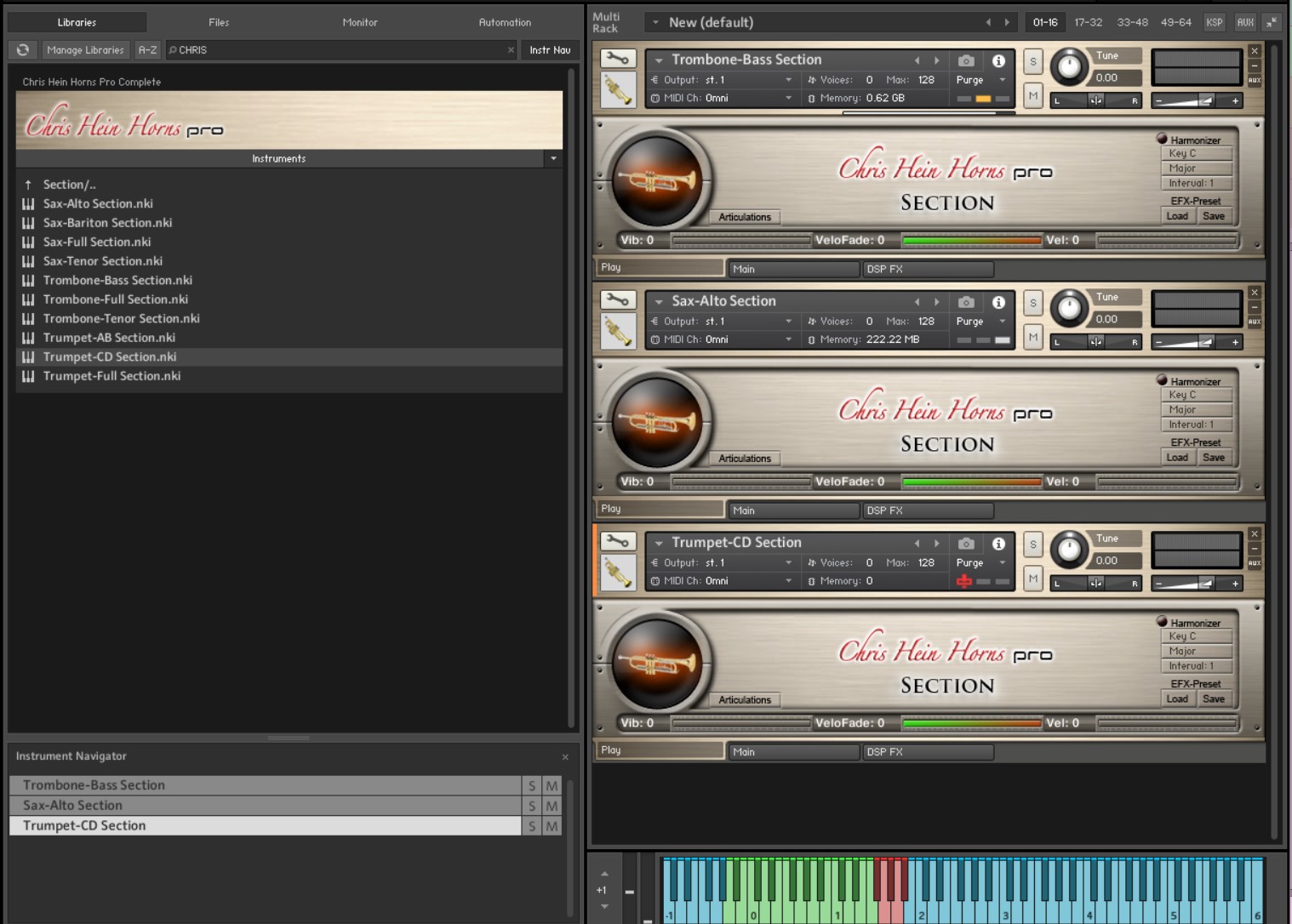Switch to the Automation tab
1292x924 pixels.
tap(505, 22)
